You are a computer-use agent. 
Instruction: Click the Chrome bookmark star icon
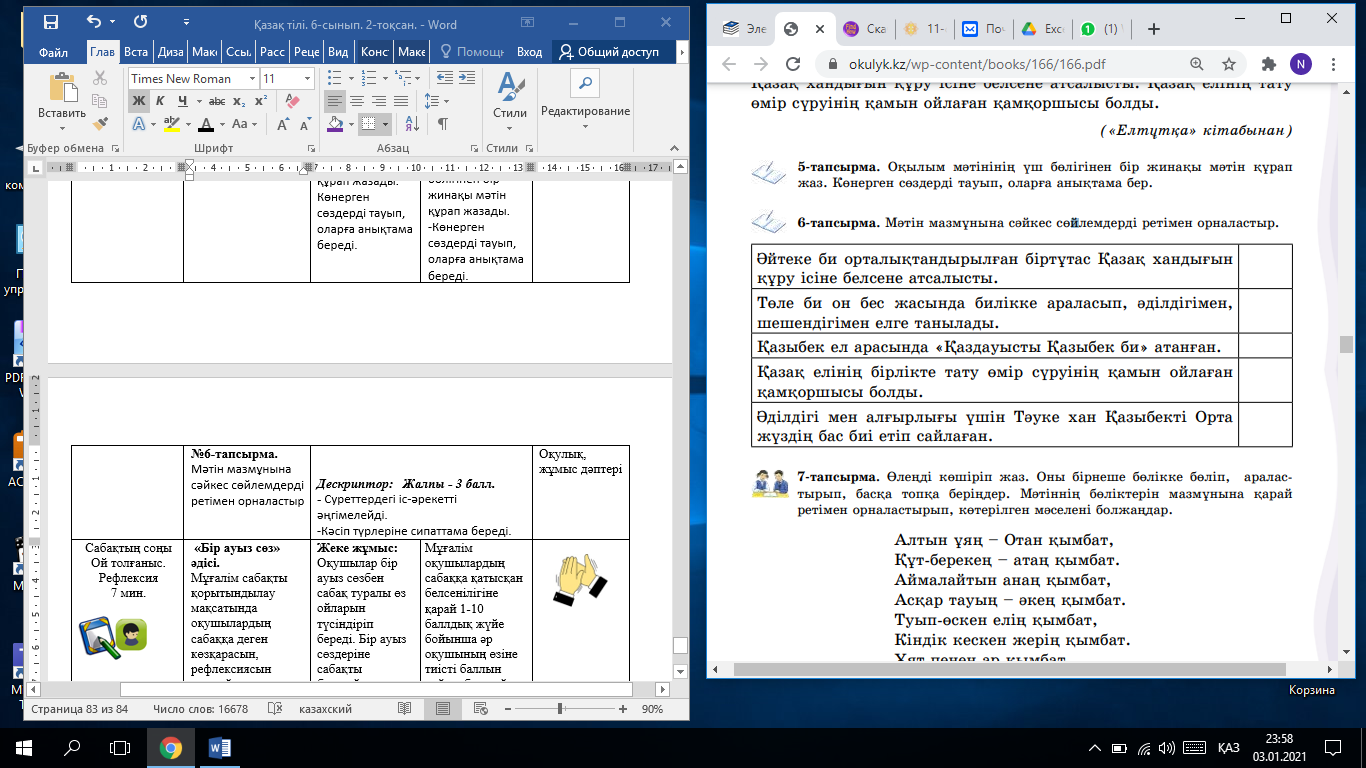[1229, 64]
